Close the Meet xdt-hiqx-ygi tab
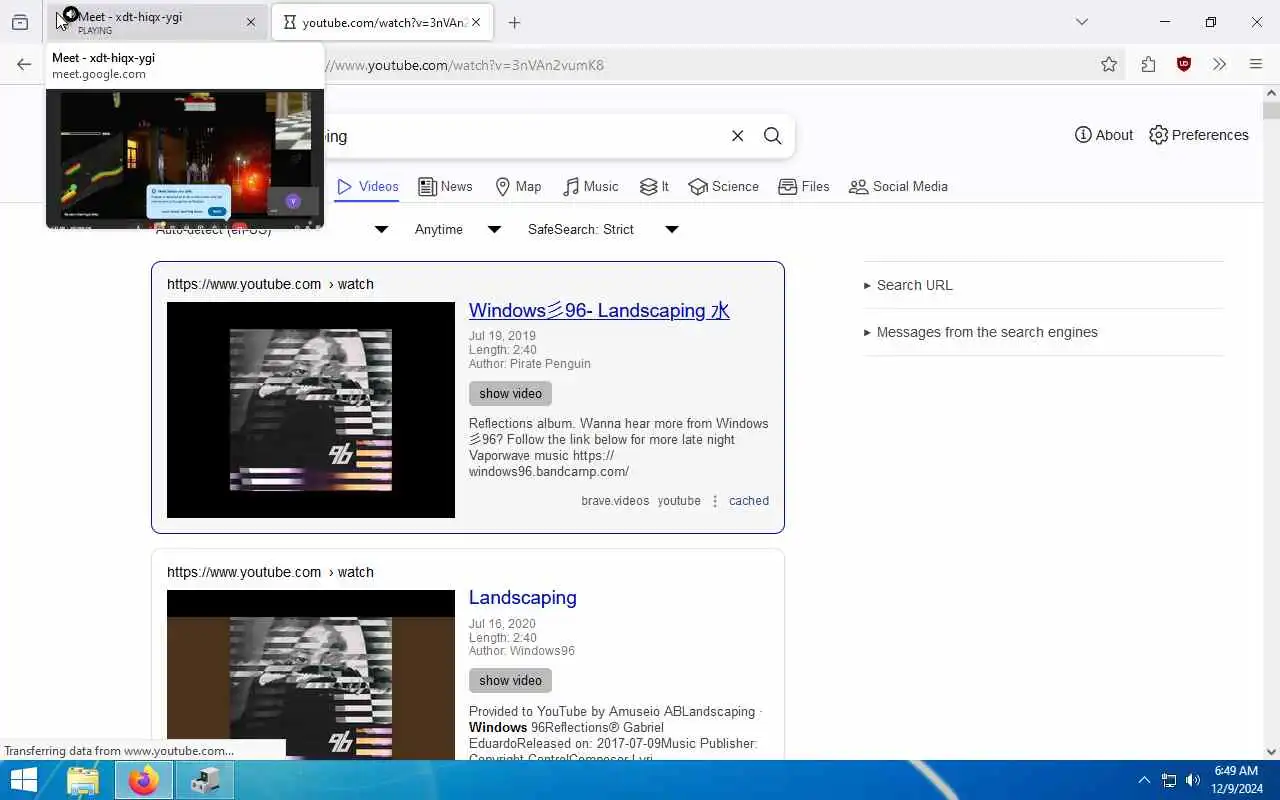 [x=251, y=22]
